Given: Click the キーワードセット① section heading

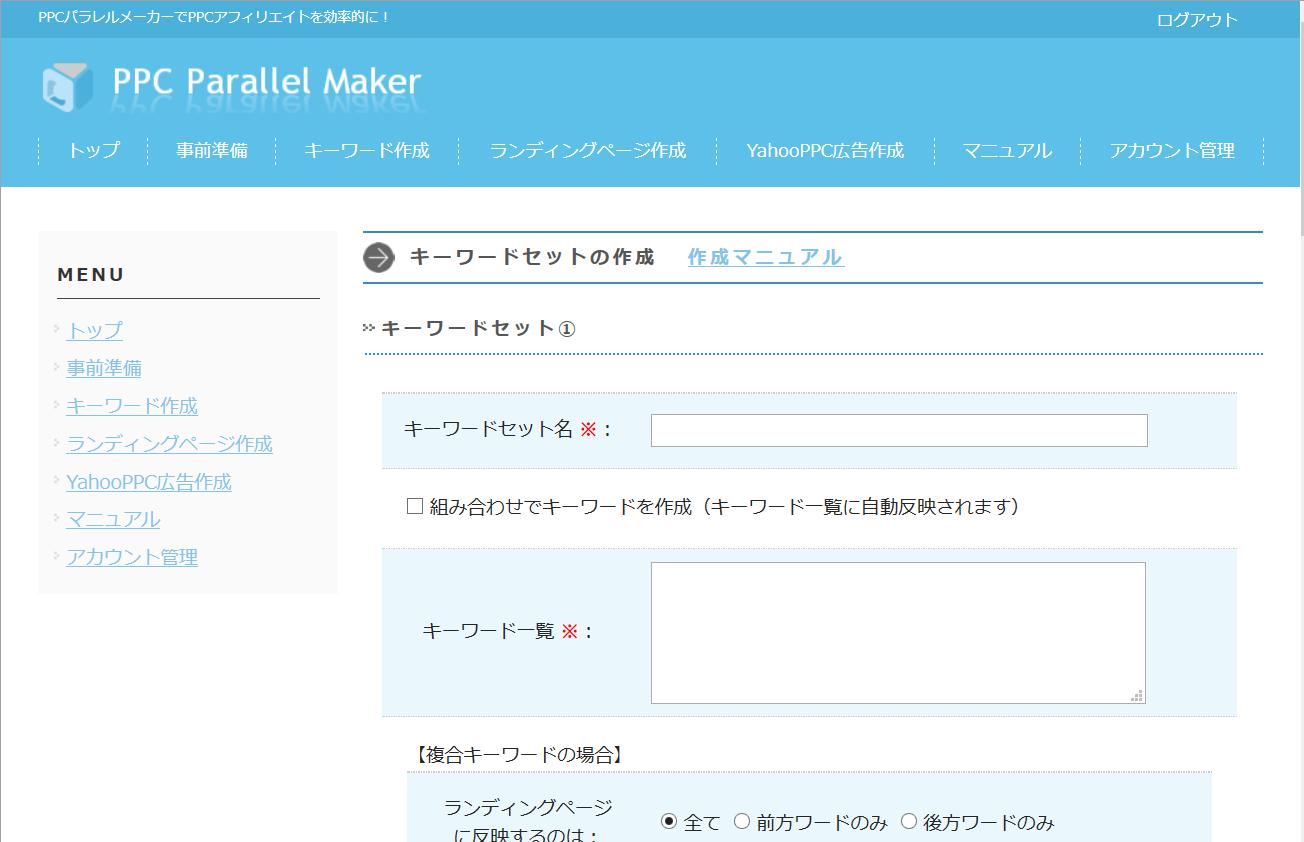Looking at the screenshot, I should coord(478,328).
